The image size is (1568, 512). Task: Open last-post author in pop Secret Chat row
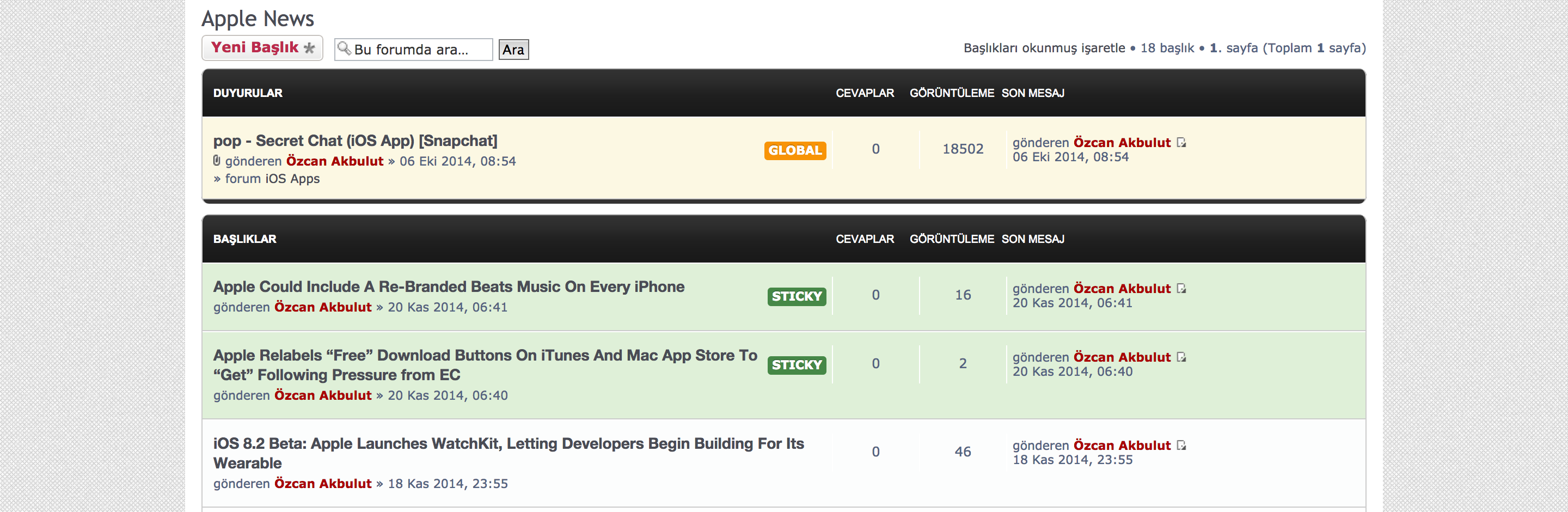(x=1122, y=143)
